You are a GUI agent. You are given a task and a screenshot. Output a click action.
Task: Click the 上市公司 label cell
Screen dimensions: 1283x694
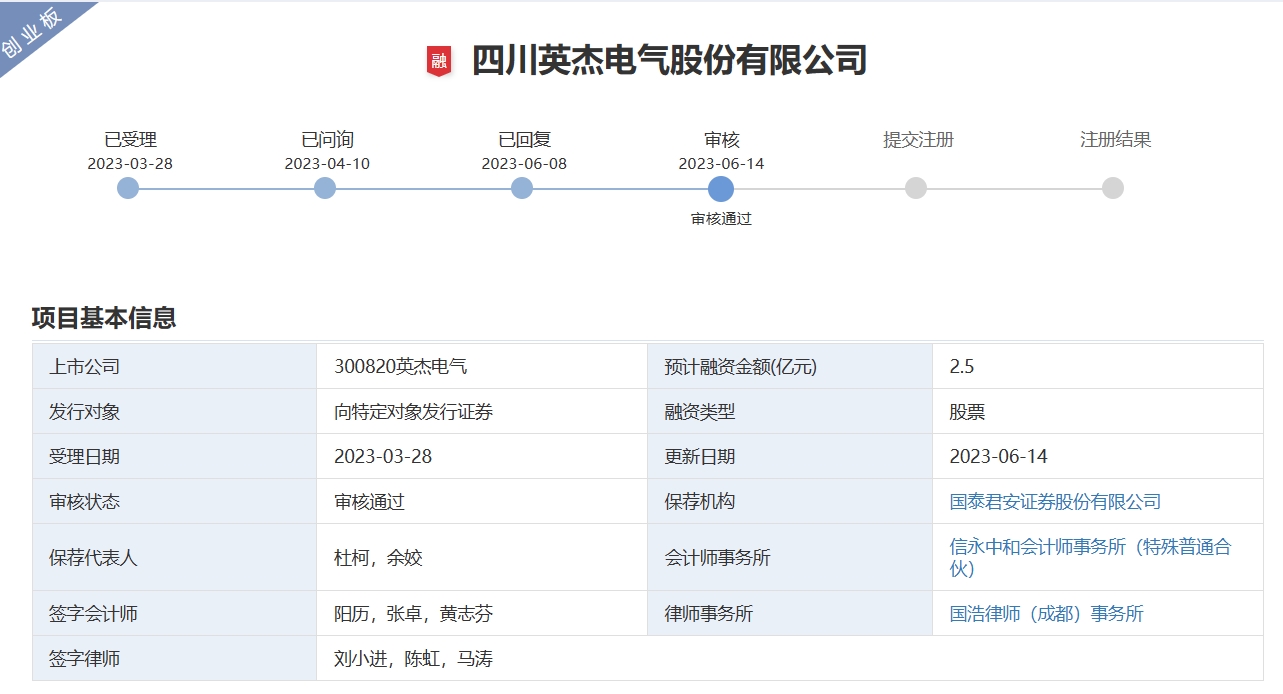tap(174, 366)
